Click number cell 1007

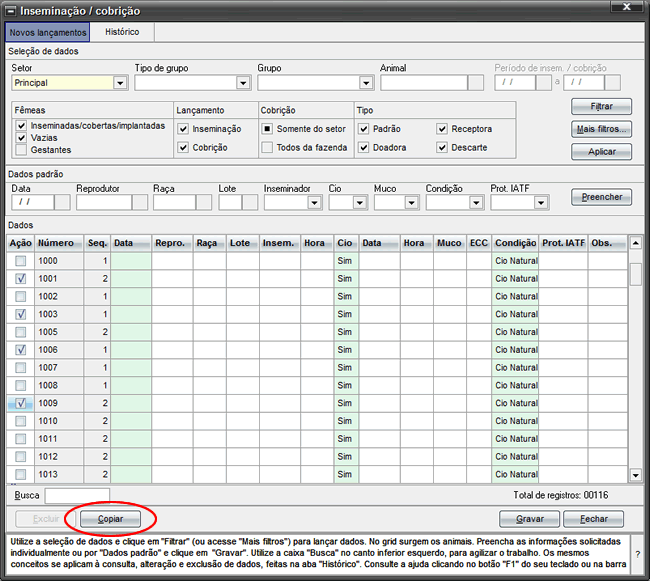pyautogui.click(x=59, y=368)
